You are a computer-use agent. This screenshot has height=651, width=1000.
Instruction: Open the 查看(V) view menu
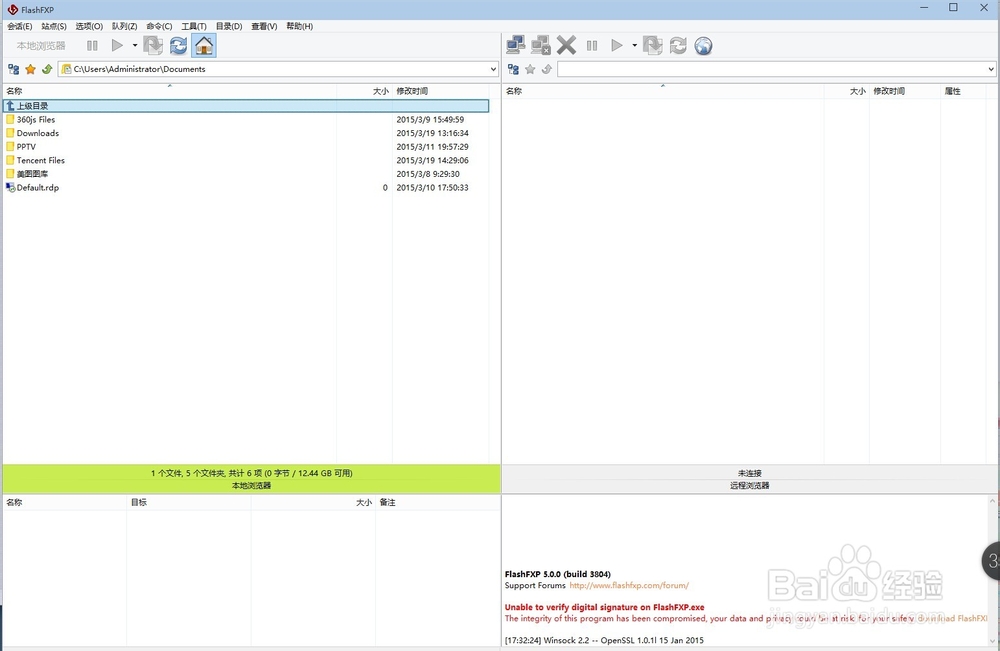[264, 26]
